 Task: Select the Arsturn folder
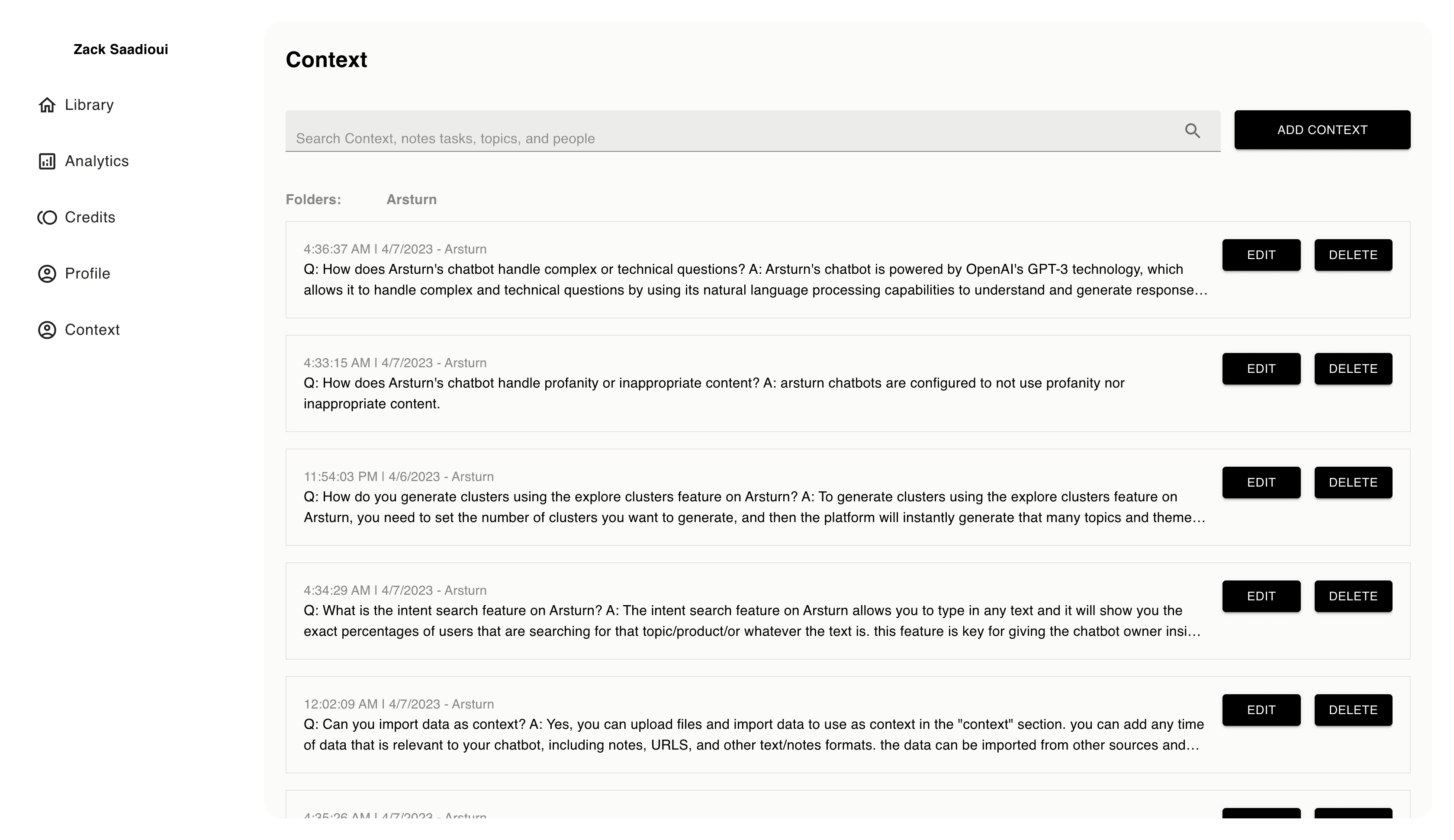click(x=412, y=199)
